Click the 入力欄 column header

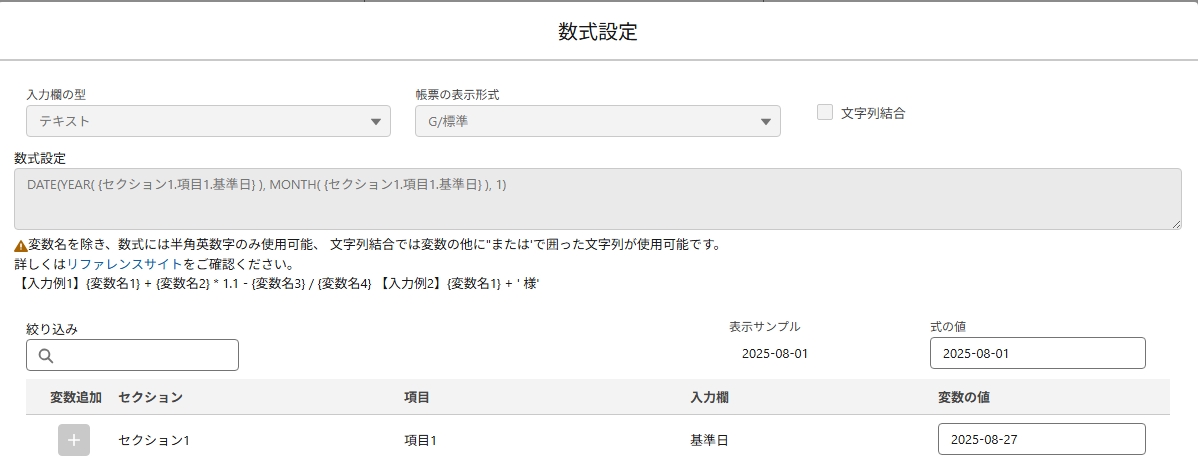pos(709,398)
